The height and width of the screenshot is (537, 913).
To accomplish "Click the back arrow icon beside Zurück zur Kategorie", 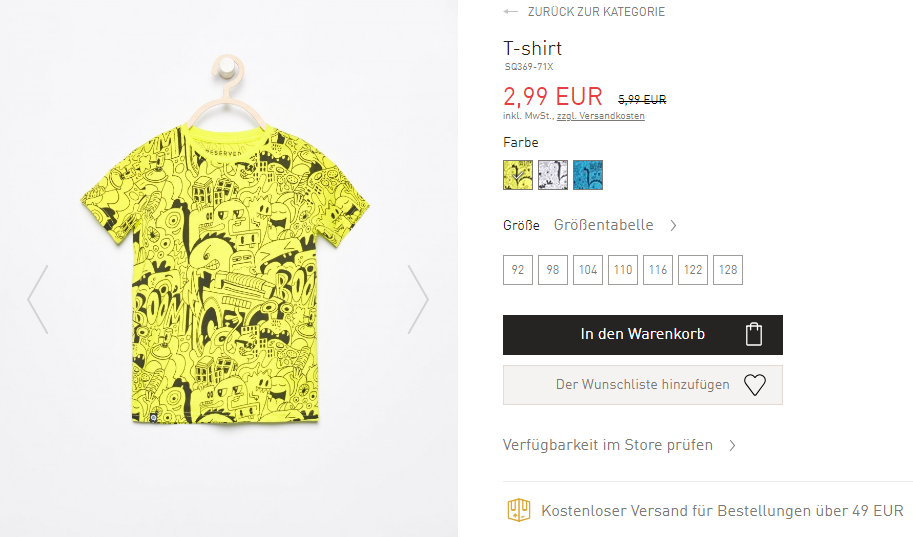I will tap(511, 12).
